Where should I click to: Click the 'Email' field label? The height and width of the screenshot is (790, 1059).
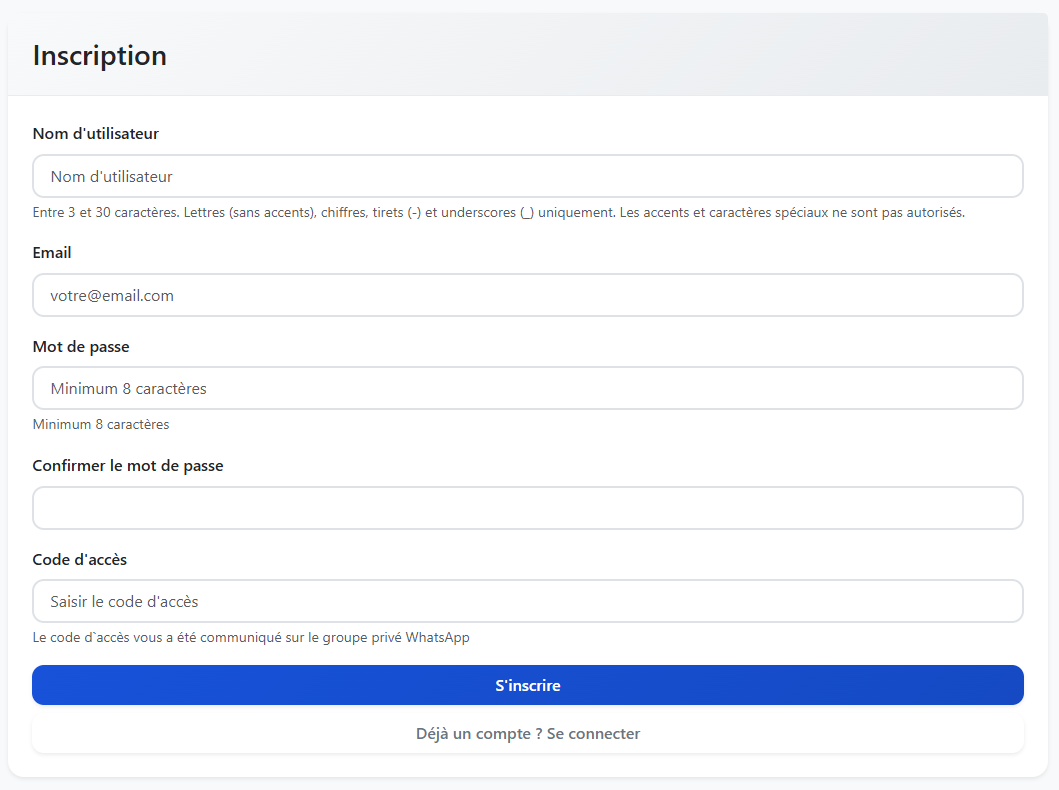(52, 253)
